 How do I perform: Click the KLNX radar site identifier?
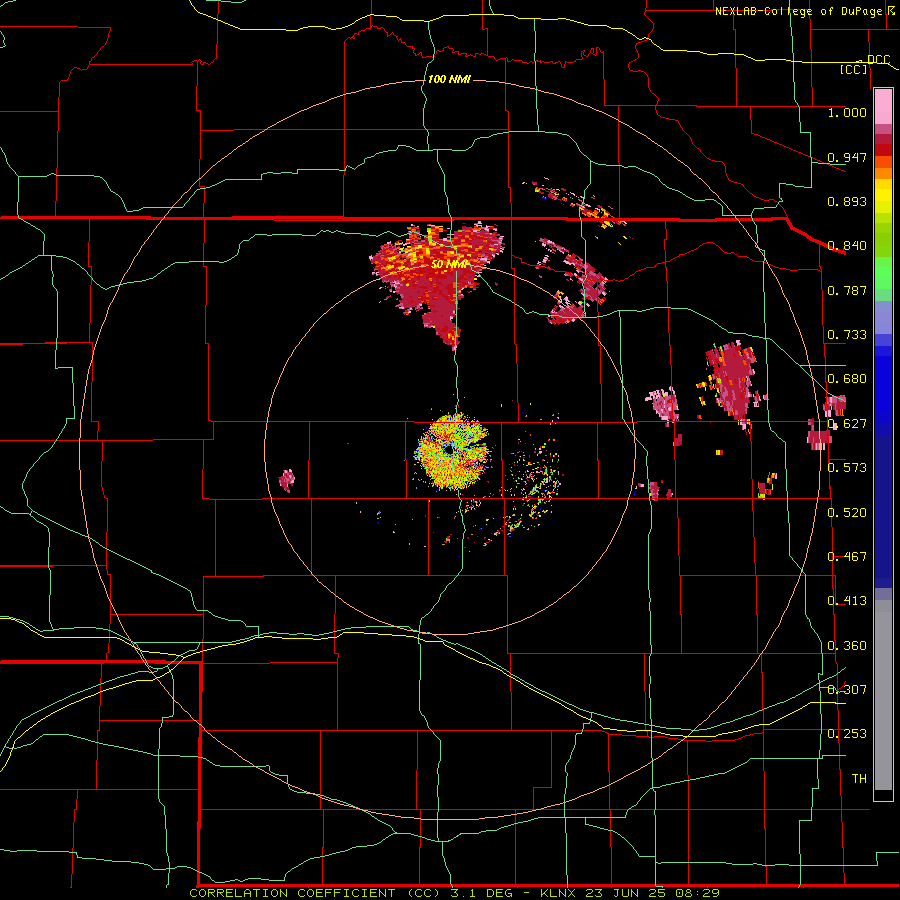tap(560, 893)
